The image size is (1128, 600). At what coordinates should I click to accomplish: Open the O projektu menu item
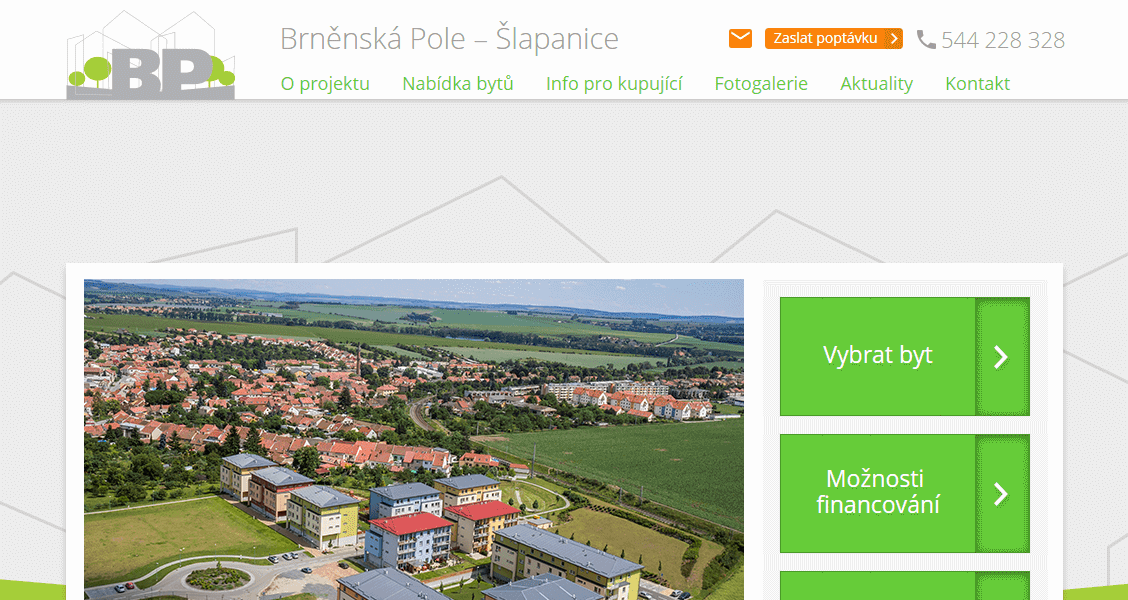coord(325,84)
